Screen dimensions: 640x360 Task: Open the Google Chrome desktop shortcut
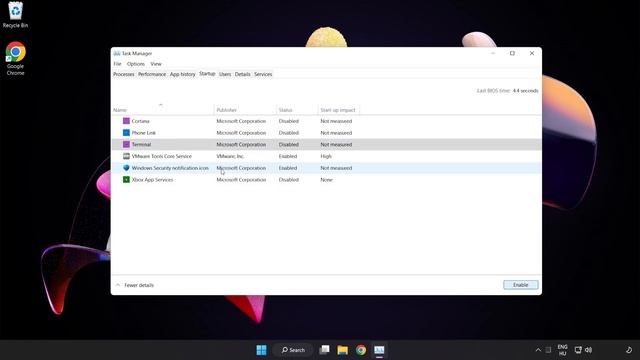click(15, 58)
